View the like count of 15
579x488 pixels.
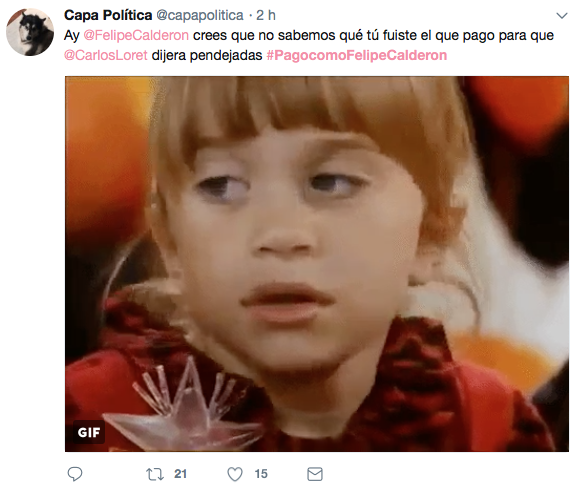click(x=261, y=474)
